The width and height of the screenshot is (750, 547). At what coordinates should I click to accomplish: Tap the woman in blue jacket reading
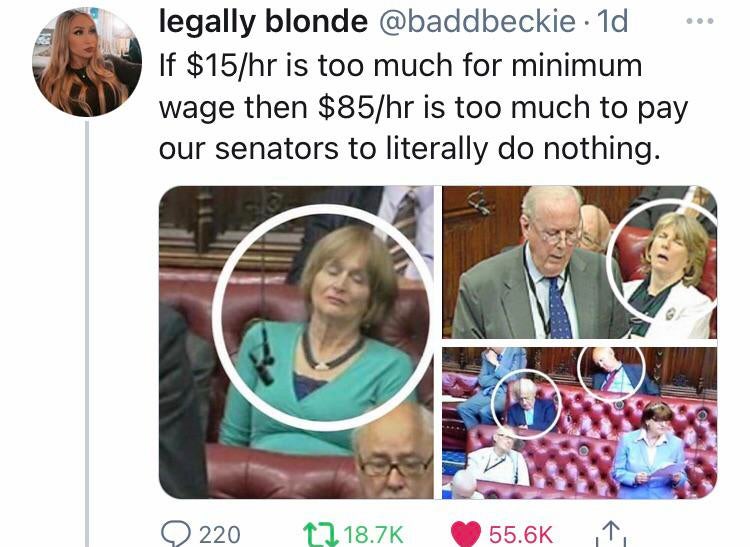(648, 451)
